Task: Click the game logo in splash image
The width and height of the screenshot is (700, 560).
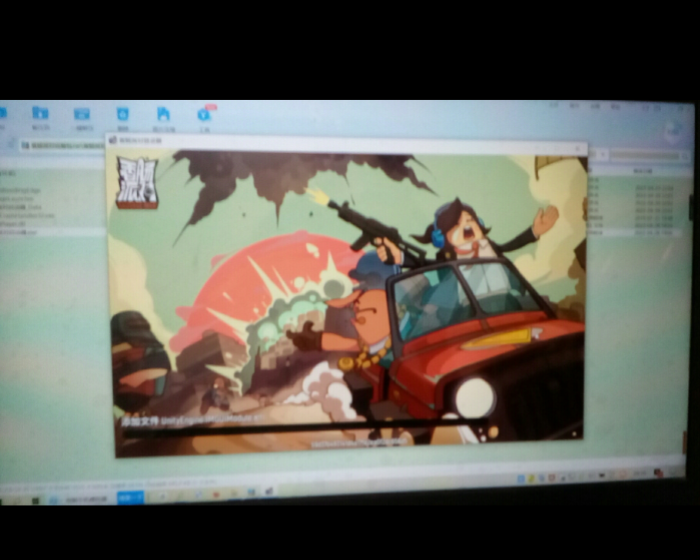Action: (x=137, y=183)
